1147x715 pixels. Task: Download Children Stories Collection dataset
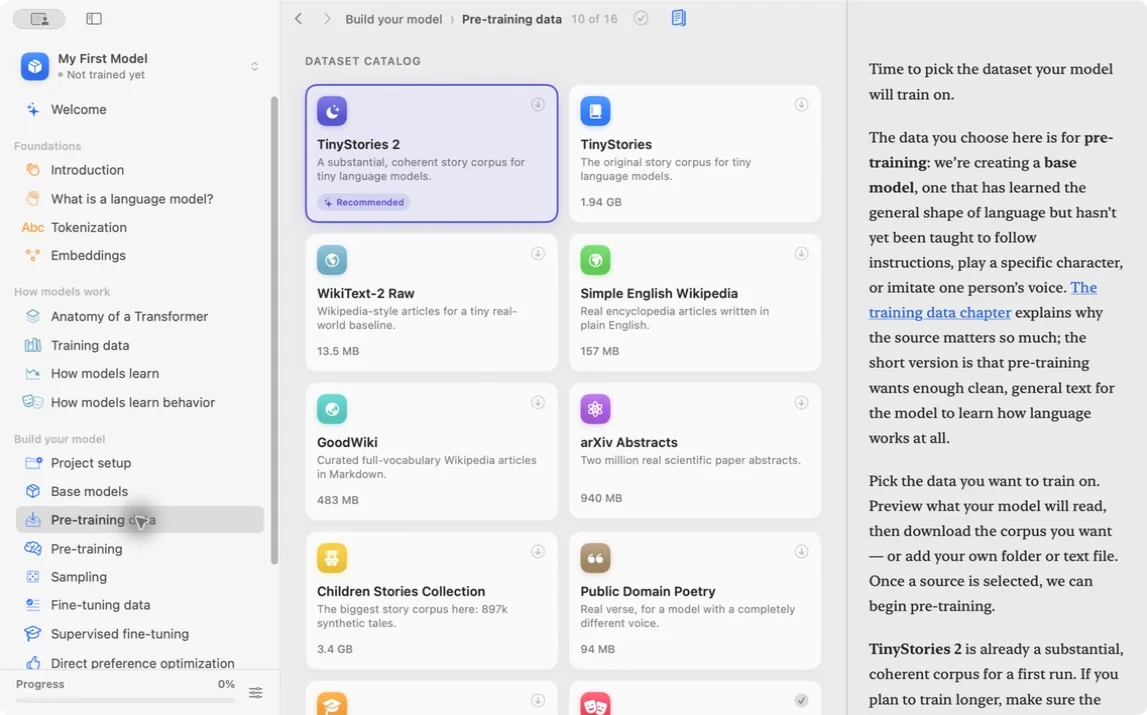tap(538, 552)
